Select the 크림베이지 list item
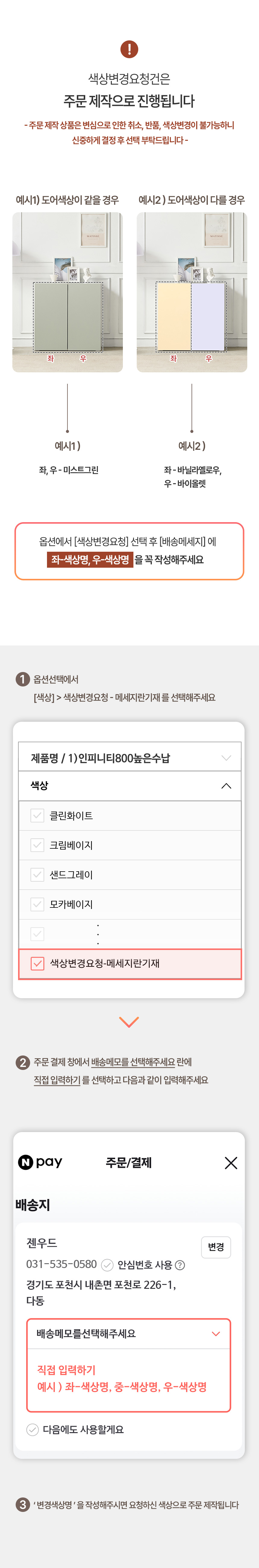Viewport: 259px width, 1568px height. click(129, 845)
